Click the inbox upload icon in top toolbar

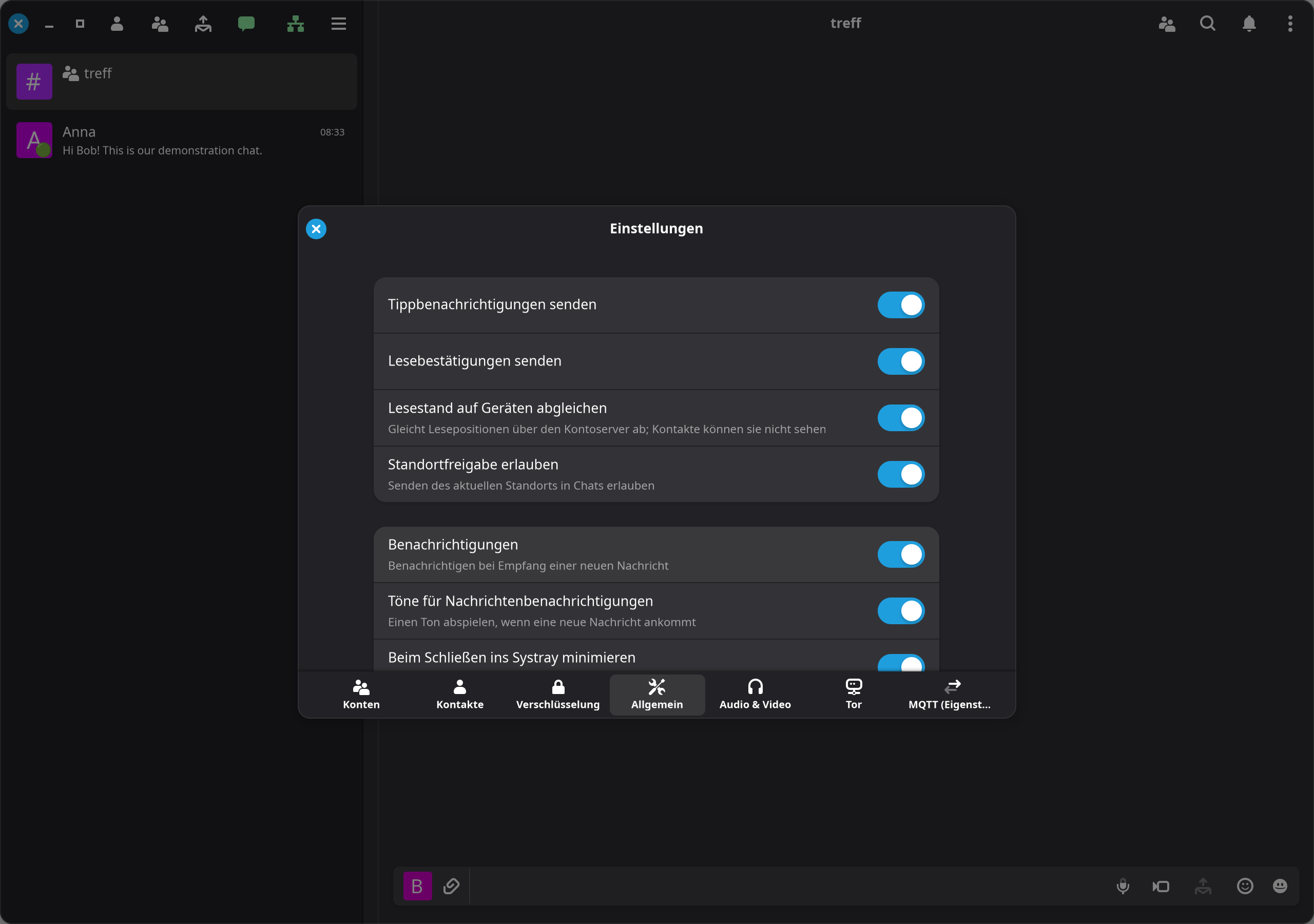click(203, 24)
